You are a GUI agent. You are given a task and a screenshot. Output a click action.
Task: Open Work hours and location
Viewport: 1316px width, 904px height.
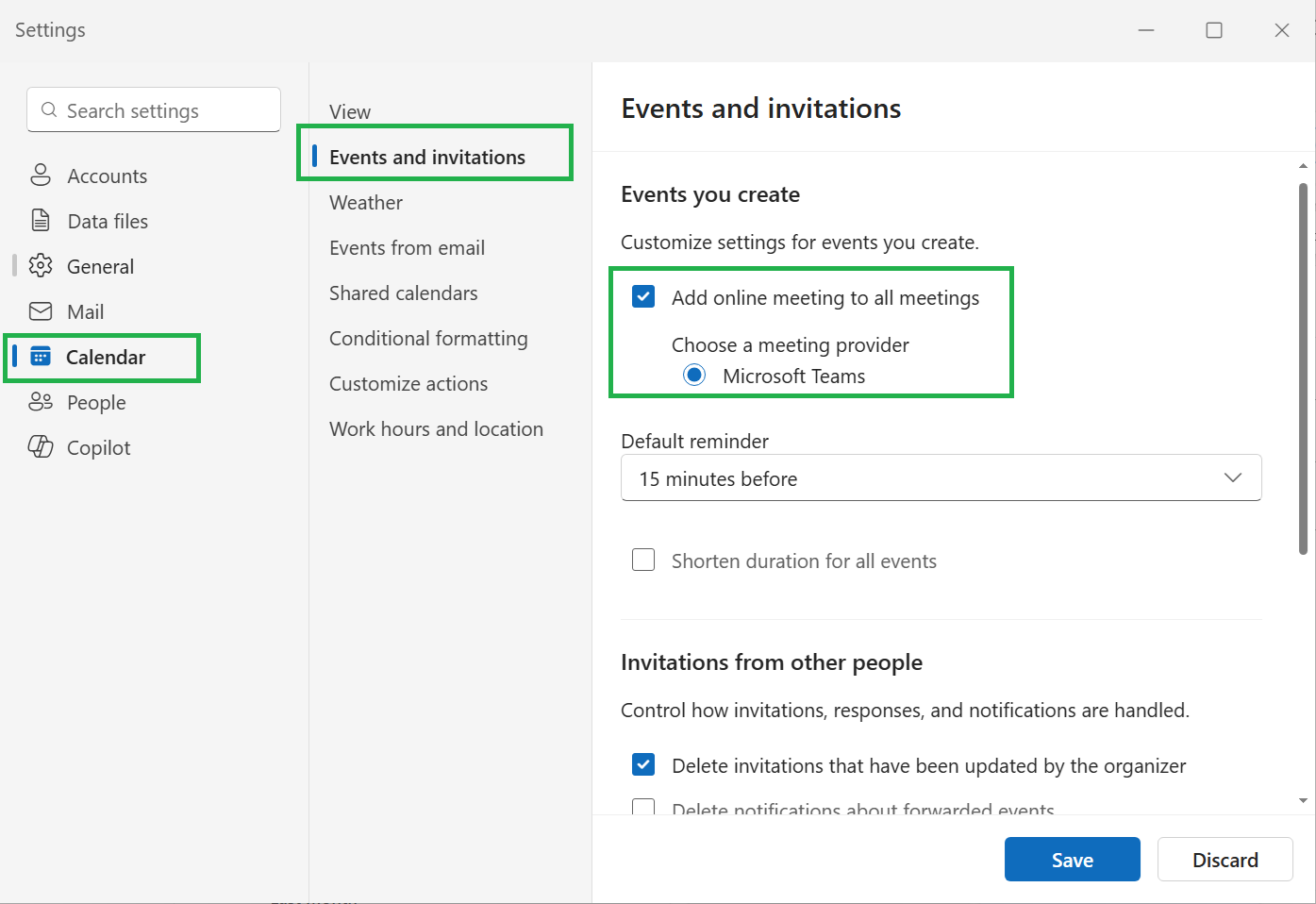436,428
